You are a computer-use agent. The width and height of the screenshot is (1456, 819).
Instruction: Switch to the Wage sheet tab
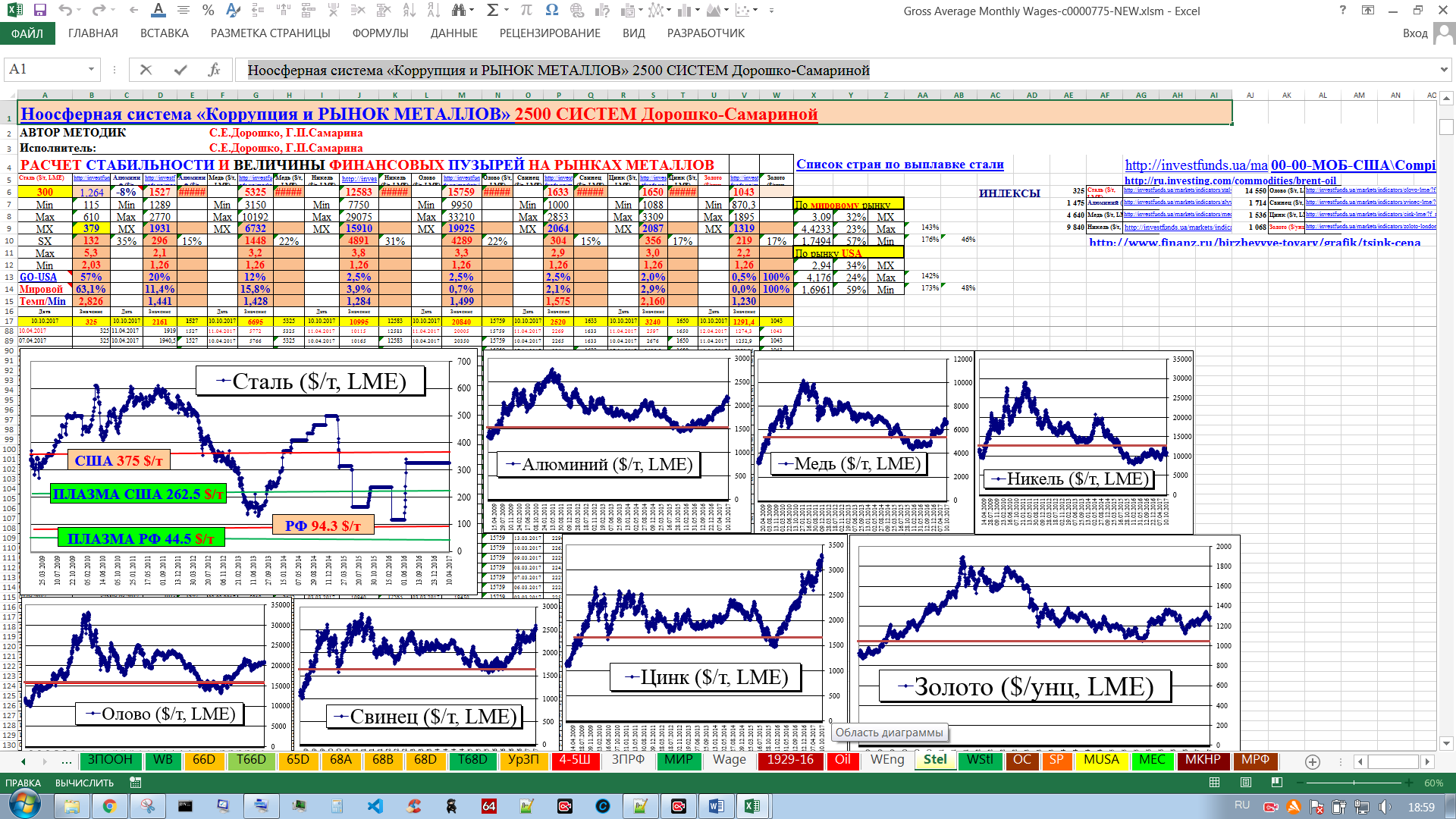pos(729,760)
